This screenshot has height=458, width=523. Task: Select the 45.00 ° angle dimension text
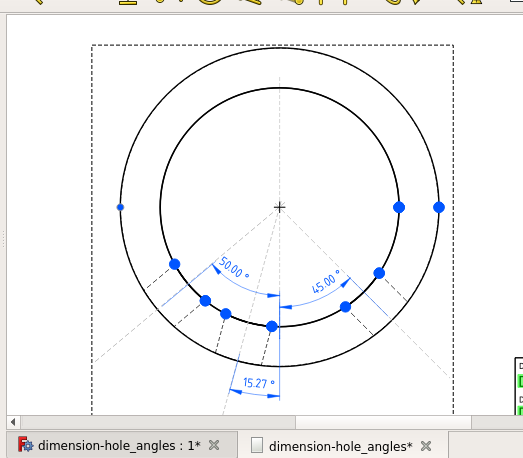(x=326, y=282)
